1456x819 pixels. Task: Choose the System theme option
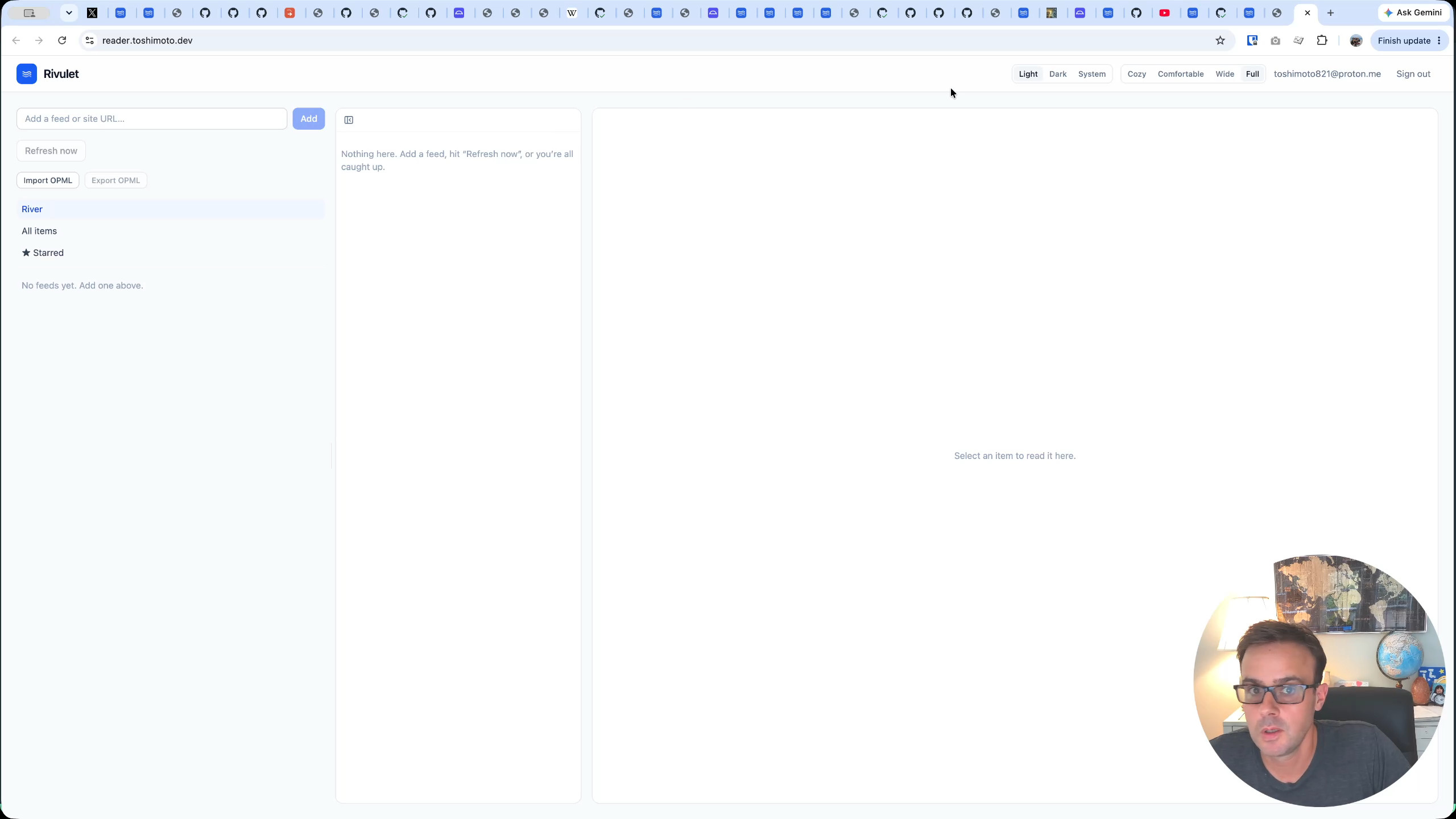(x=1091, y=74)
